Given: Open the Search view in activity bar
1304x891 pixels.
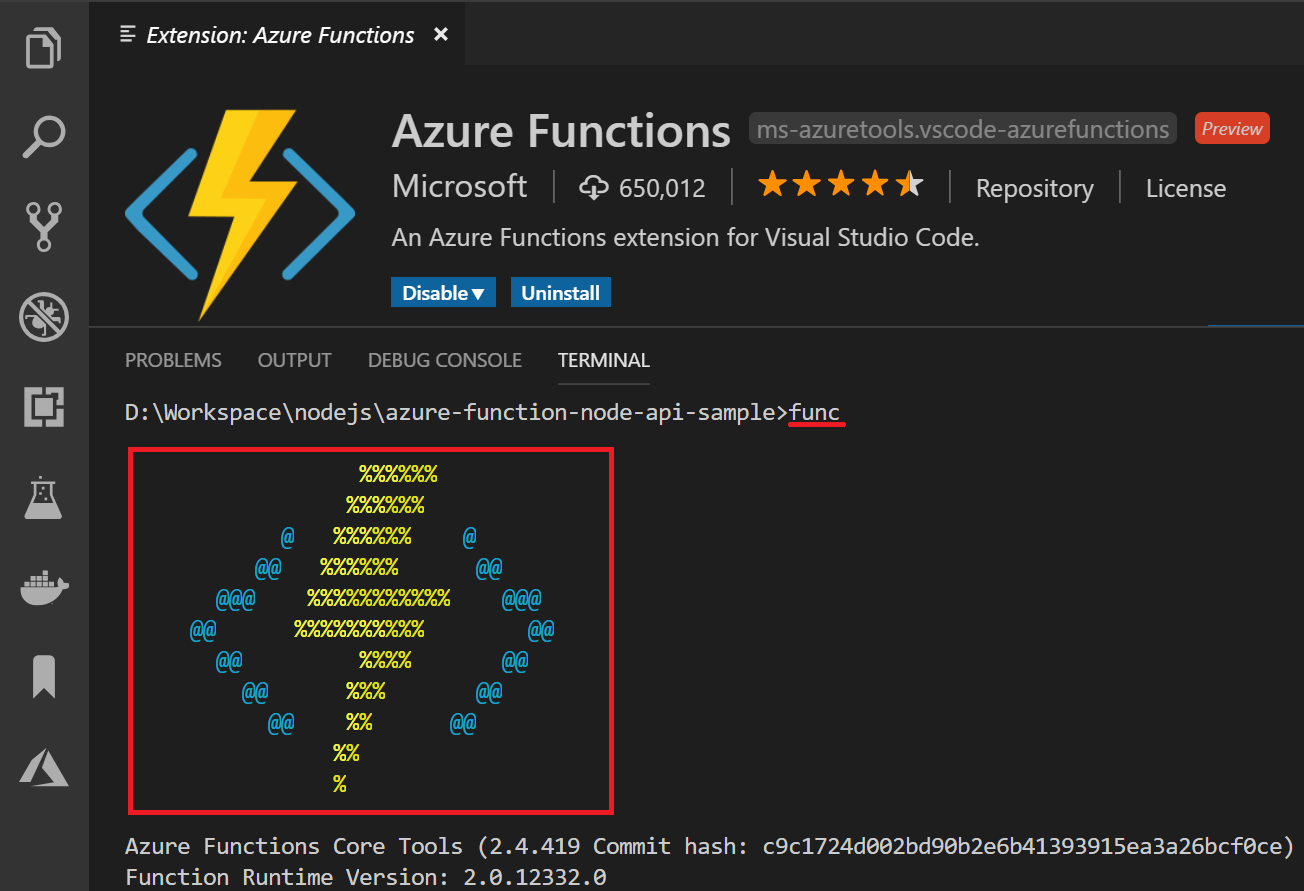Looking at the screenshot, I should point(43,137).
